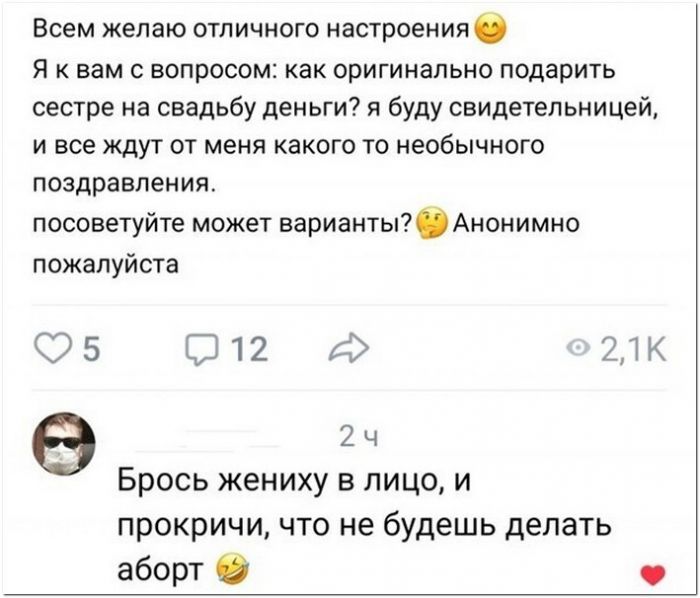Image resolution: width=700 pixels, height=598 pixels.
Task: Open the commenter's masked avatar profile
Action: (x=66, y=444)
